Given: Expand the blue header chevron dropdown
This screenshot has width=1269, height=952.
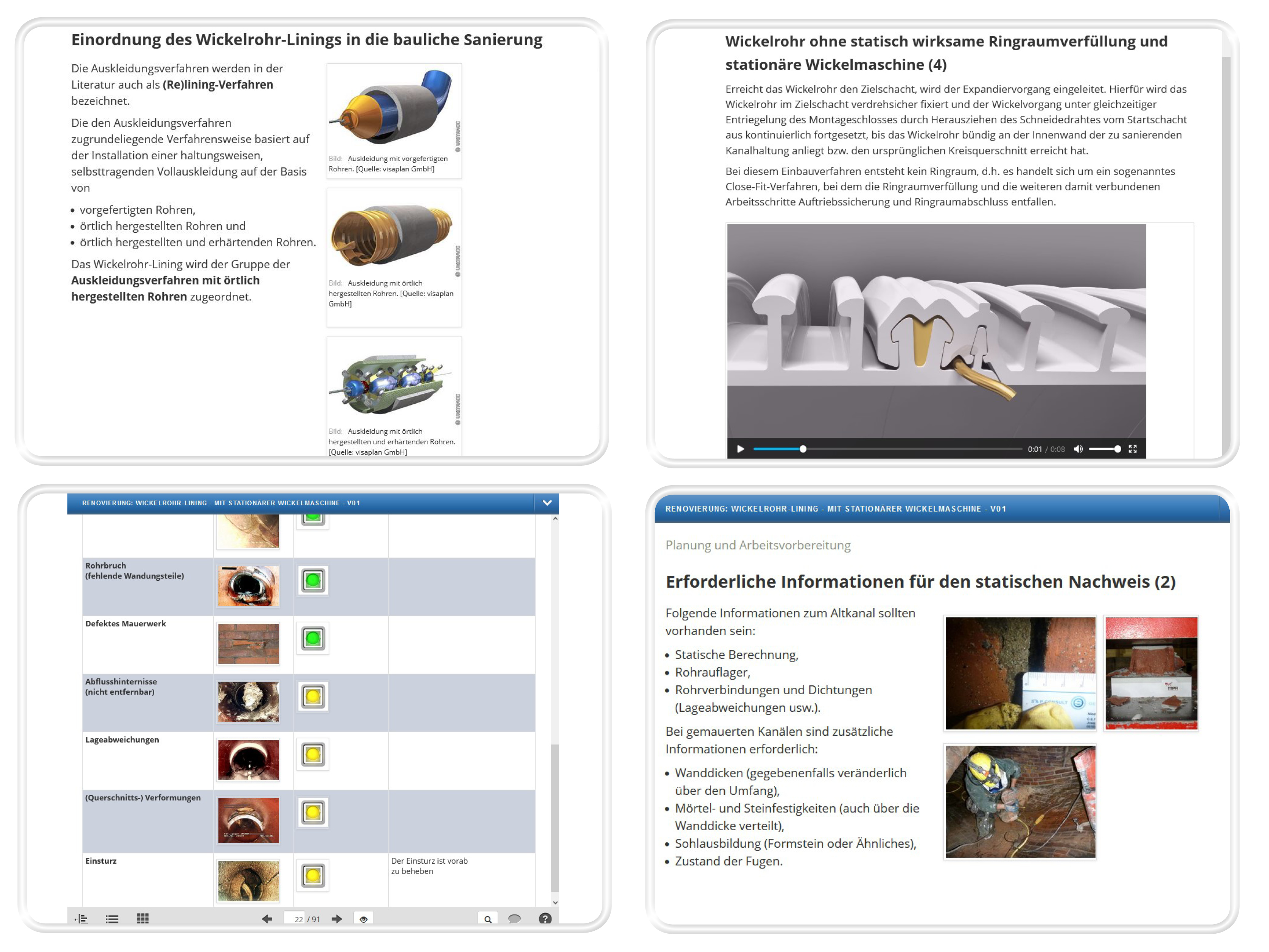Looking at the screenshot, I should (547, 503).
